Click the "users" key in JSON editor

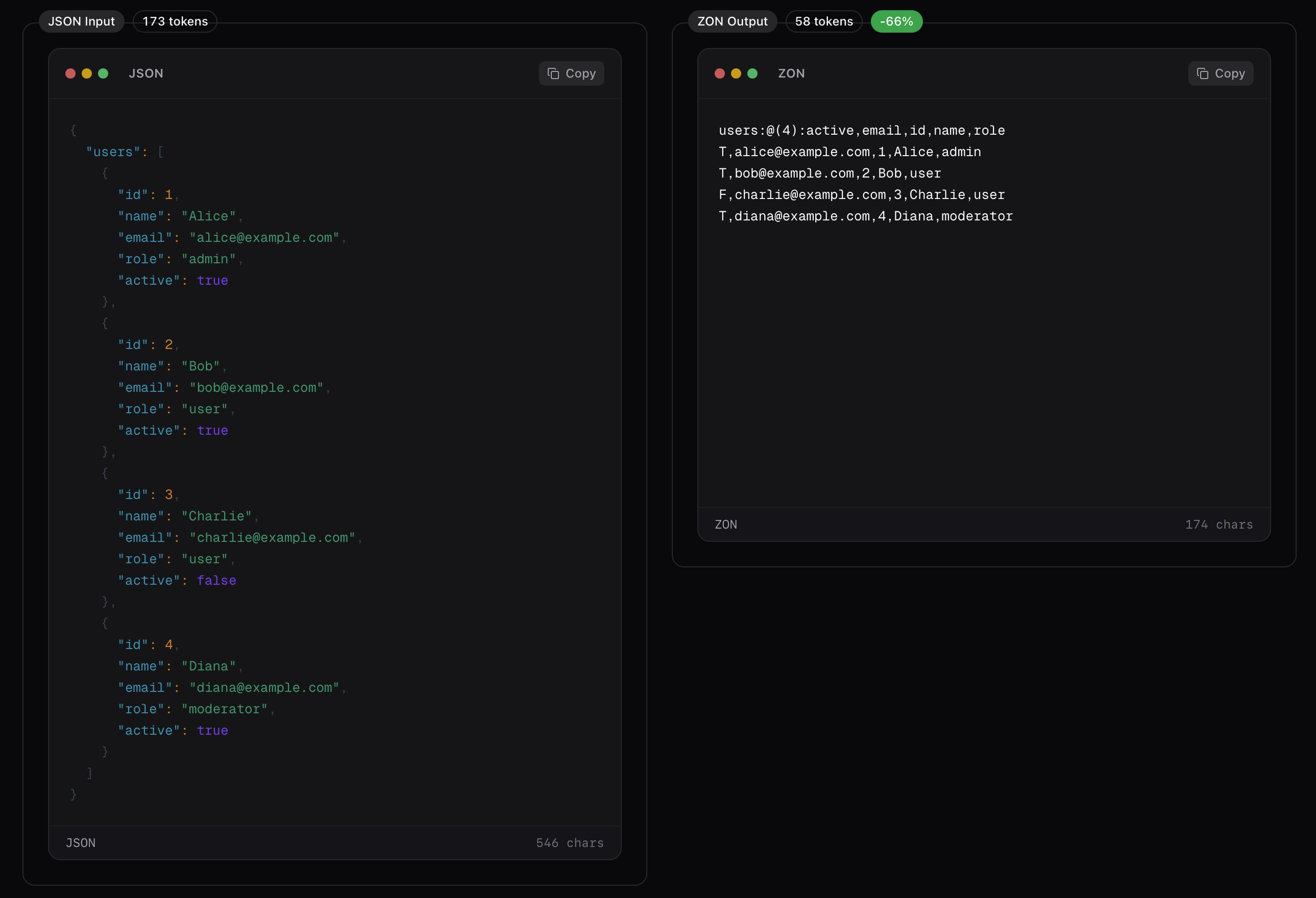tap(113, 152)
